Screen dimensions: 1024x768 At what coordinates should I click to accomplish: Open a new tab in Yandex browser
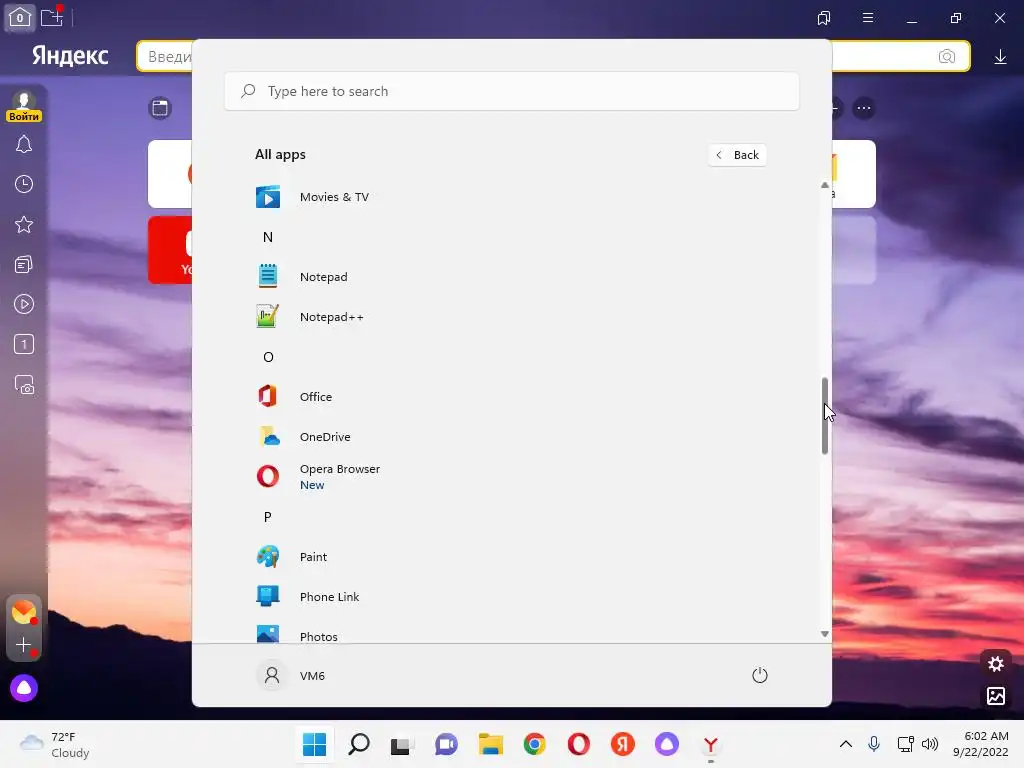pos(52,18)
